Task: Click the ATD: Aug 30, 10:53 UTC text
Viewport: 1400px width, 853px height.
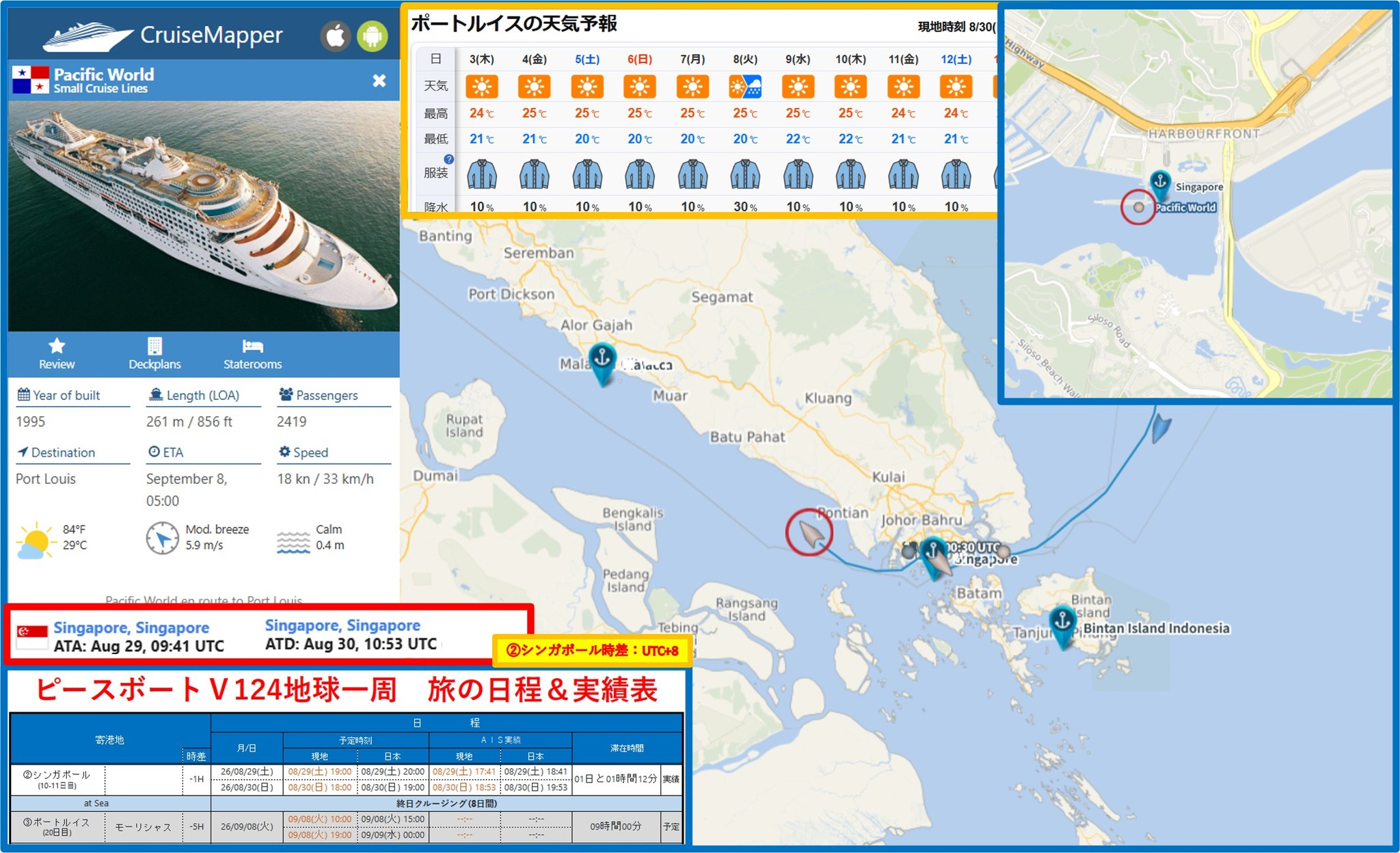Action: click(351, 644)
